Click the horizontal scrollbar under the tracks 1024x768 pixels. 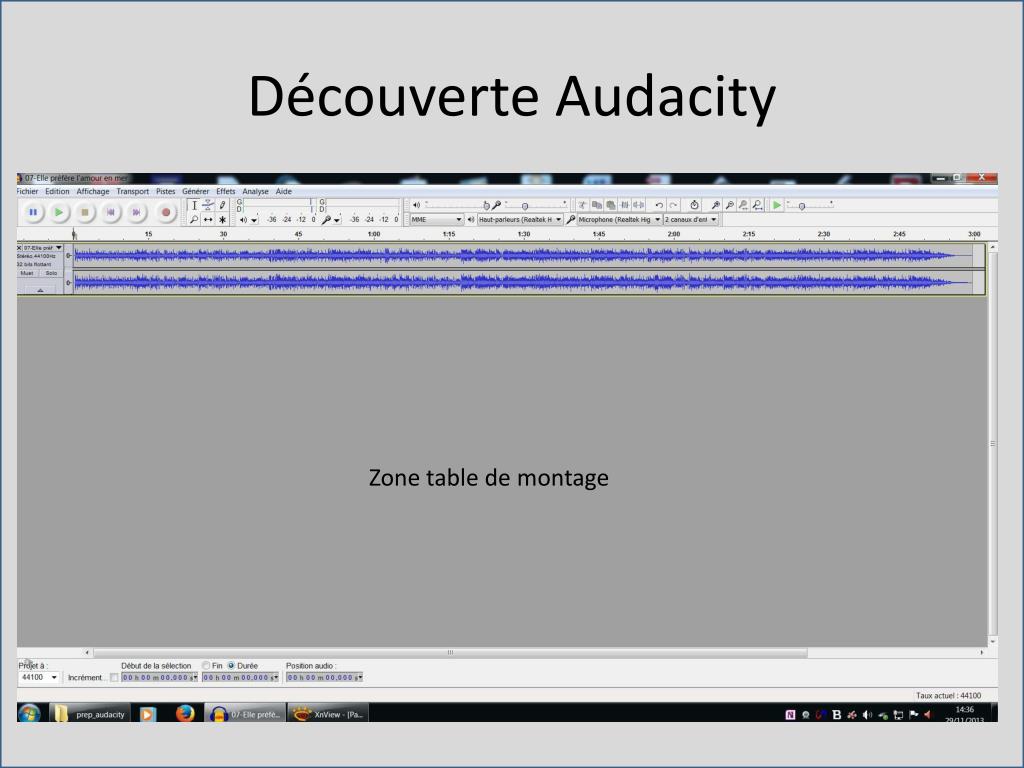[451, 652]
